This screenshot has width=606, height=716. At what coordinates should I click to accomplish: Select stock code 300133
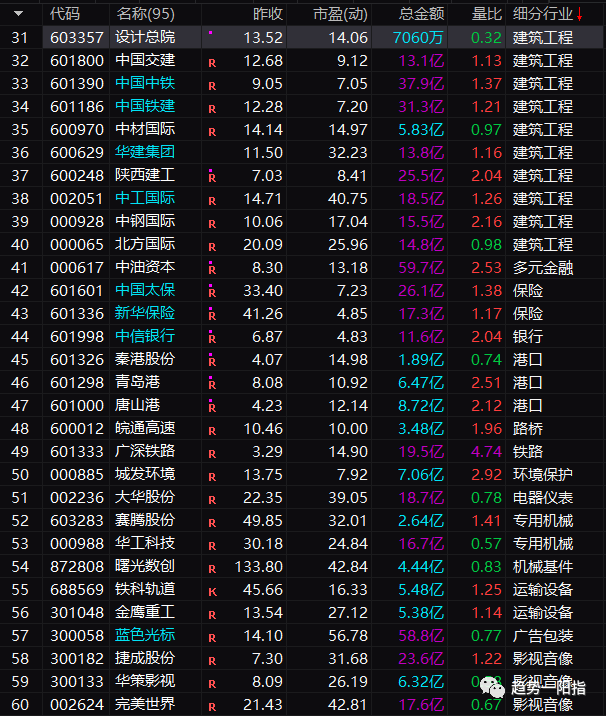77,681
